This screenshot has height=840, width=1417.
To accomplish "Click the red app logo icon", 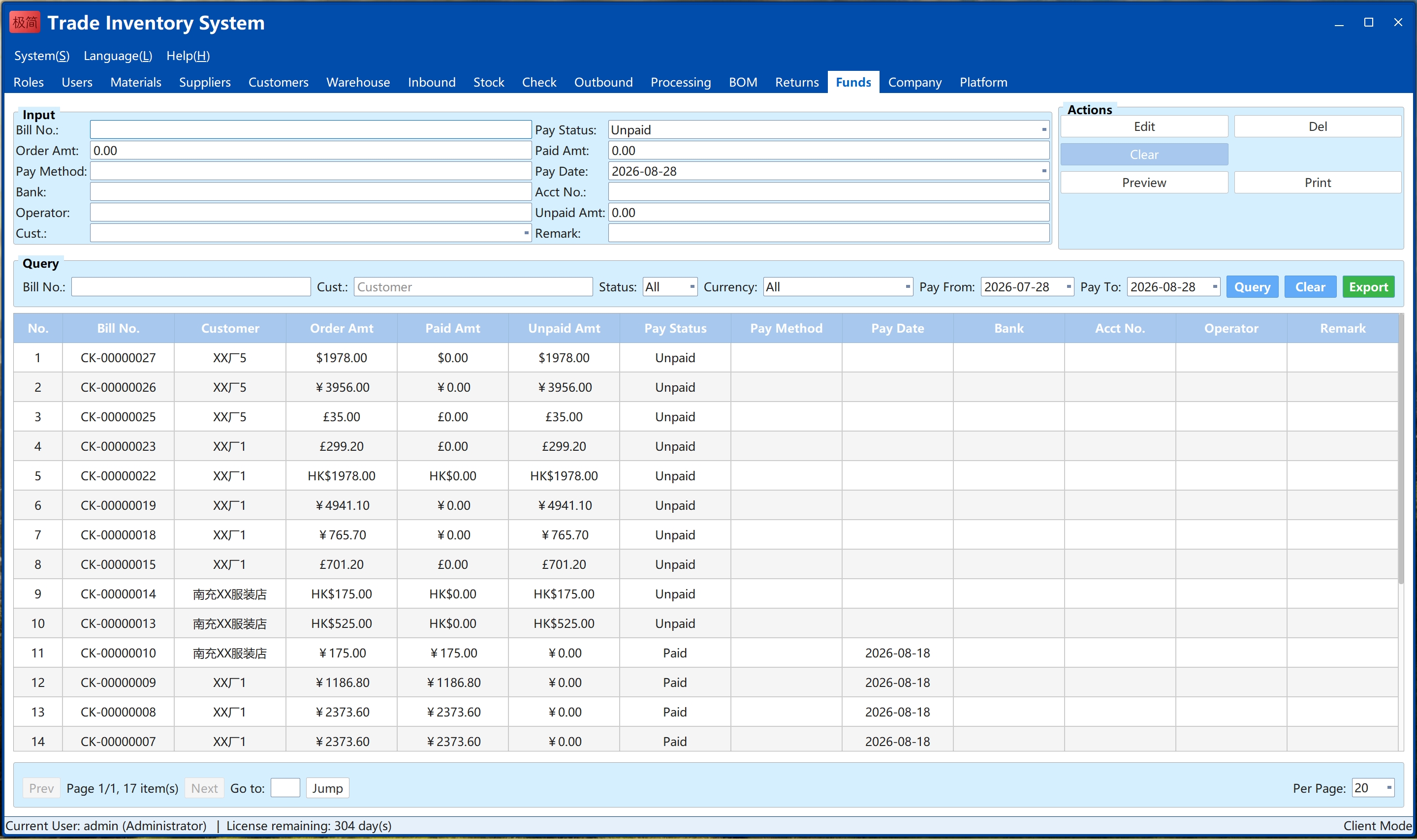I will pos(24,23).
